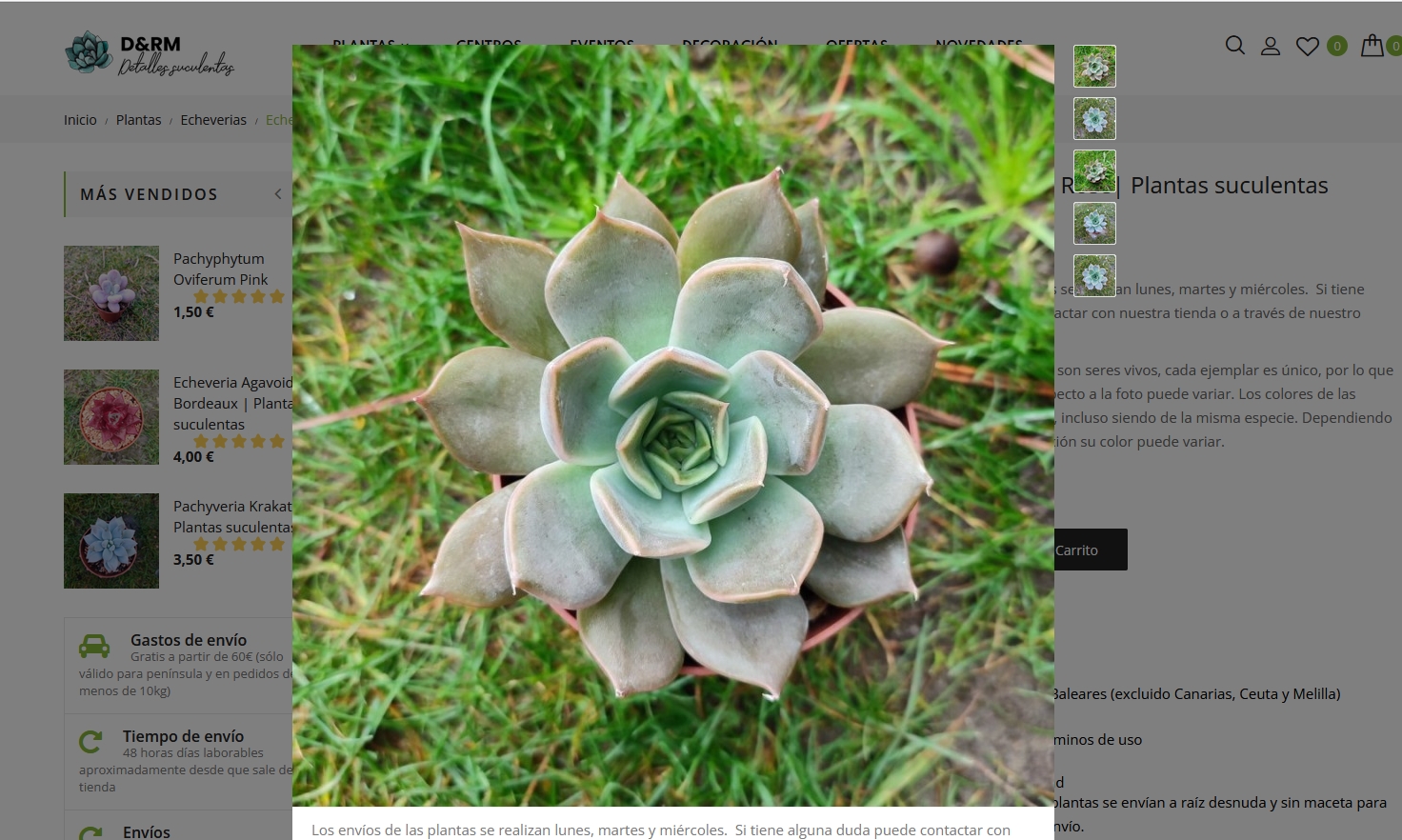Open Echeveria Agavoides Bordeaux product image

click(111, 417)
